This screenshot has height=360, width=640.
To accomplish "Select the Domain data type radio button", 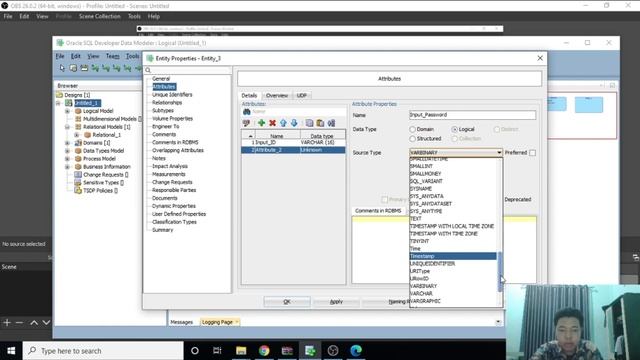I will [x=412, y=129].
